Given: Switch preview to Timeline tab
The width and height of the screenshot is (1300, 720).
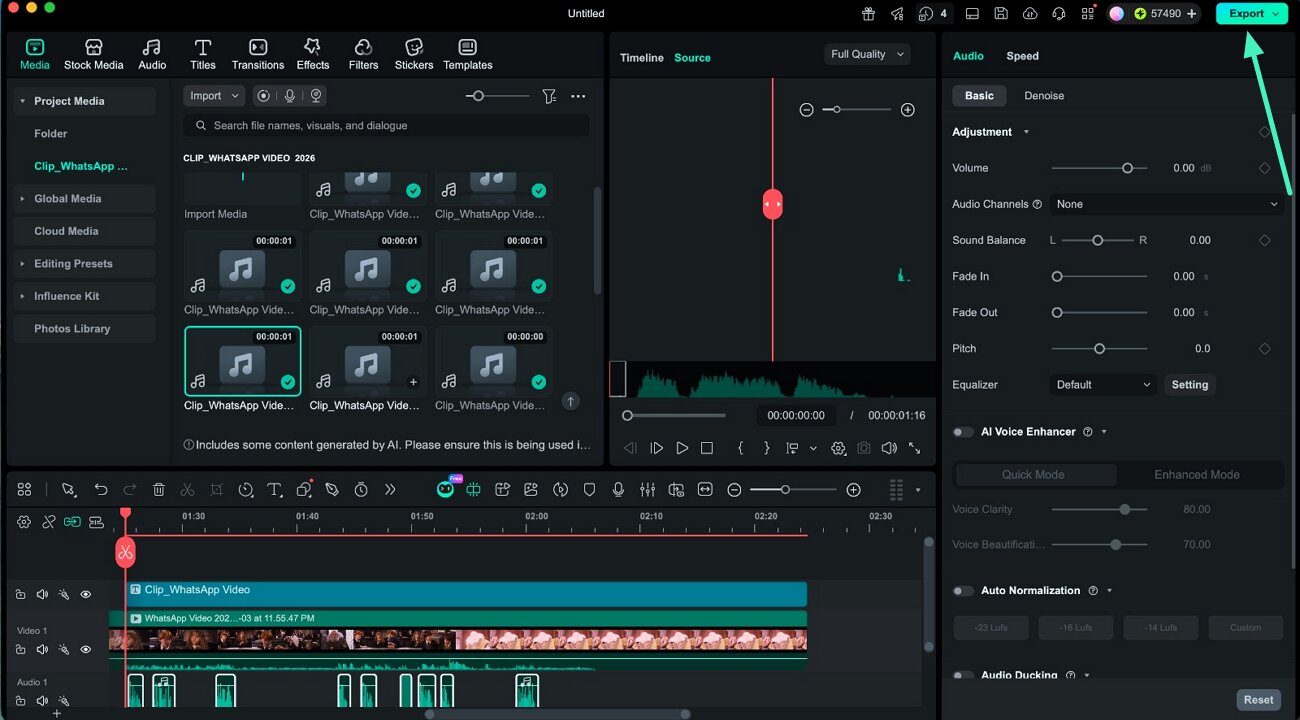Looking at the screenshot, I should coord(641,58).
